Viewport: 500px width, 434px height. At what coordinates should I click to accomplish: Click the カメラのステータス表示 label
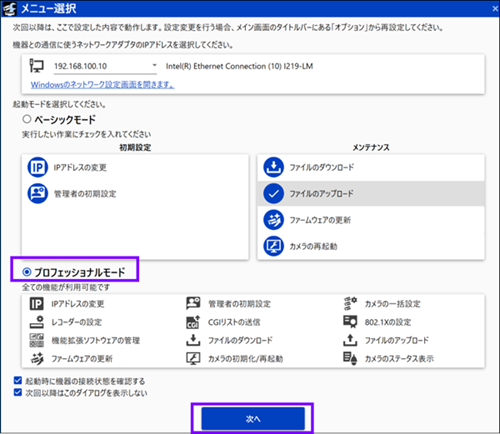coord(399,359)
